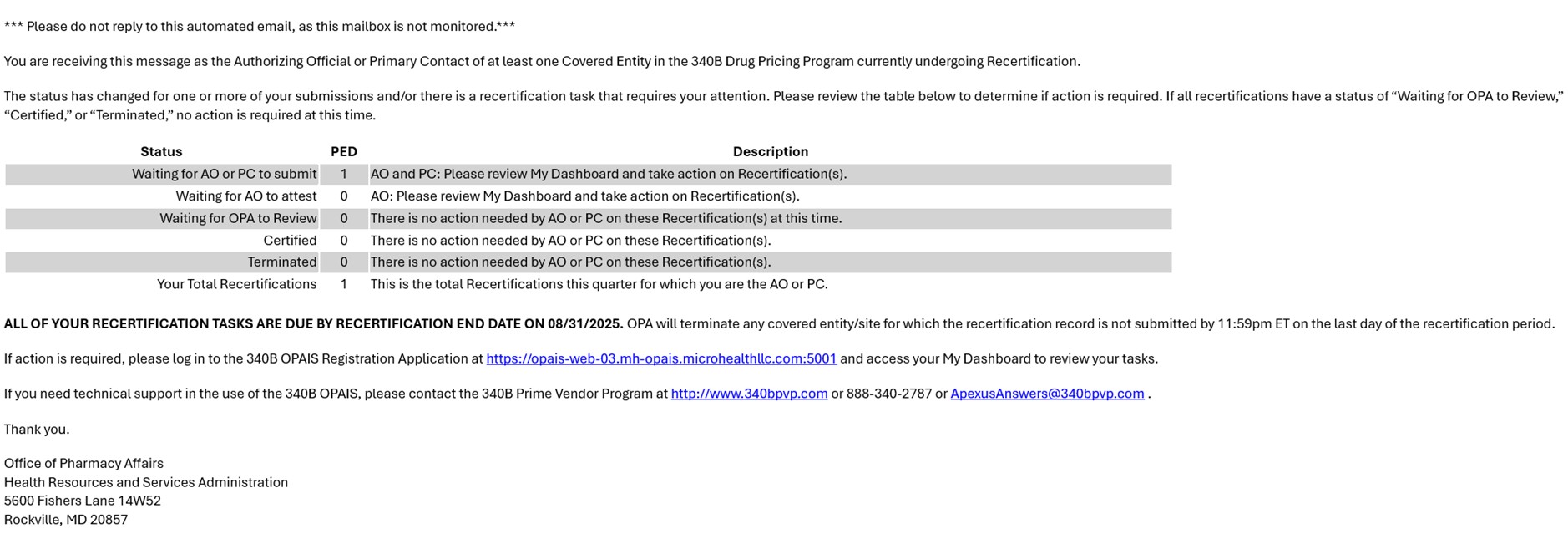1568x544 pixels.
Task: Click the 'Your Total Recertifications' row label
Action: [x=236, y=284]
